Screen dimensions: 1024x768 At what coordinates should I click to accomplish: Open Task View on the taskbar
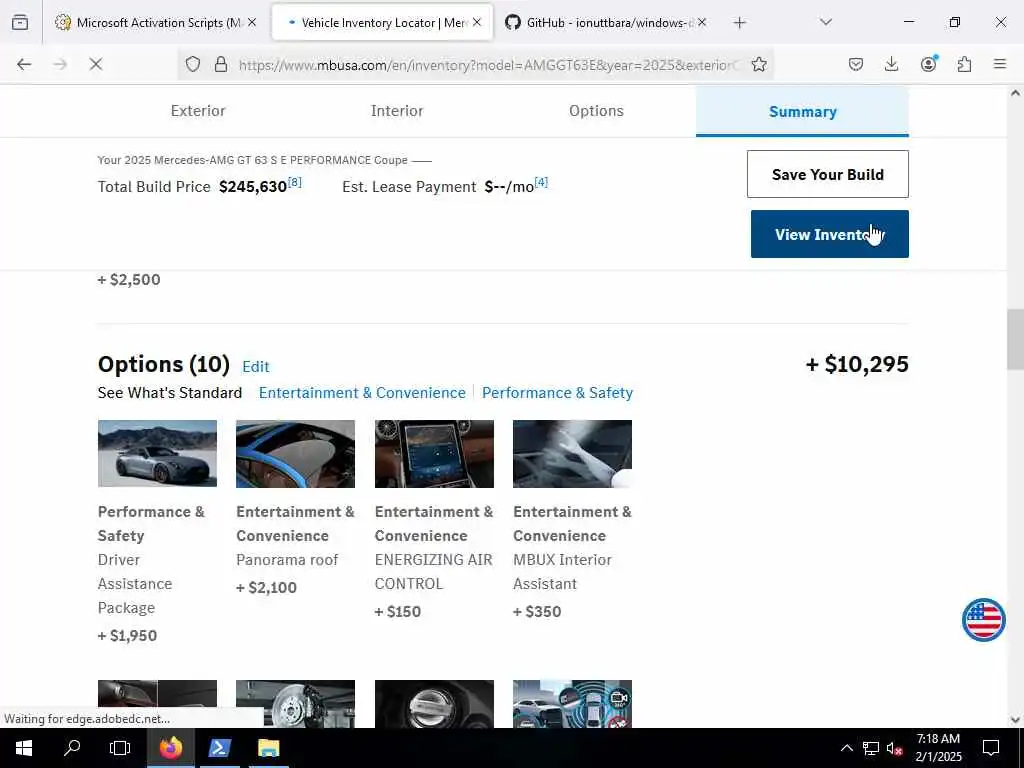coord(120,748)
